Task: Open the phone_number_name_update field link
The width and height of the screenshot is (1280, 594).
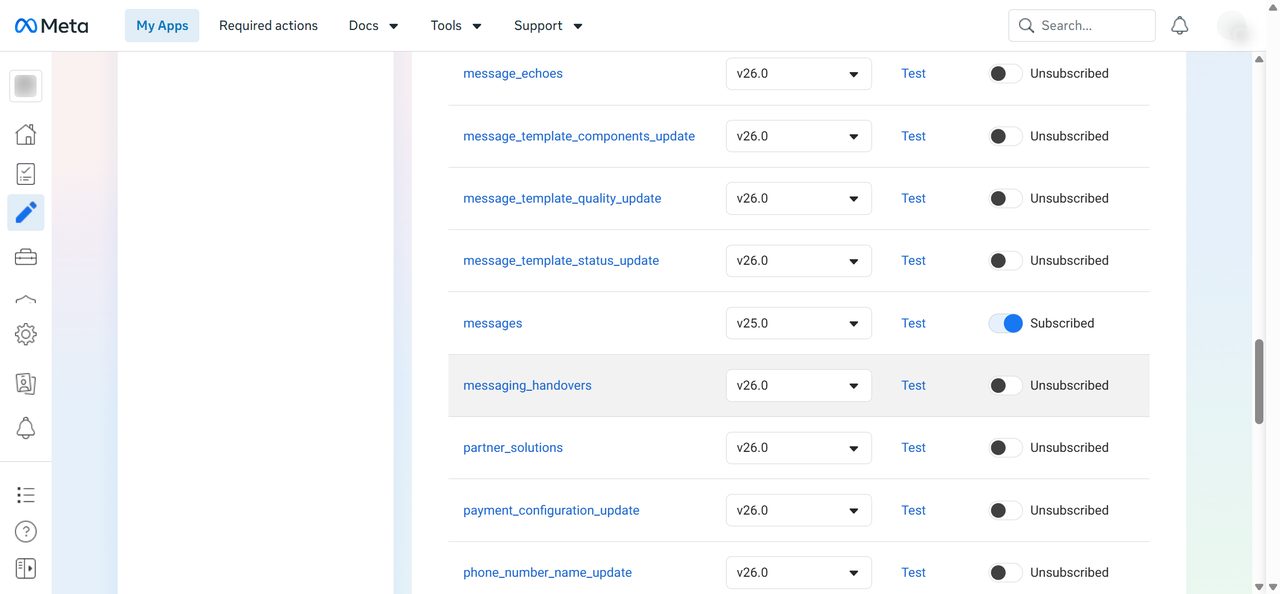Action: [x=547, y=573]
